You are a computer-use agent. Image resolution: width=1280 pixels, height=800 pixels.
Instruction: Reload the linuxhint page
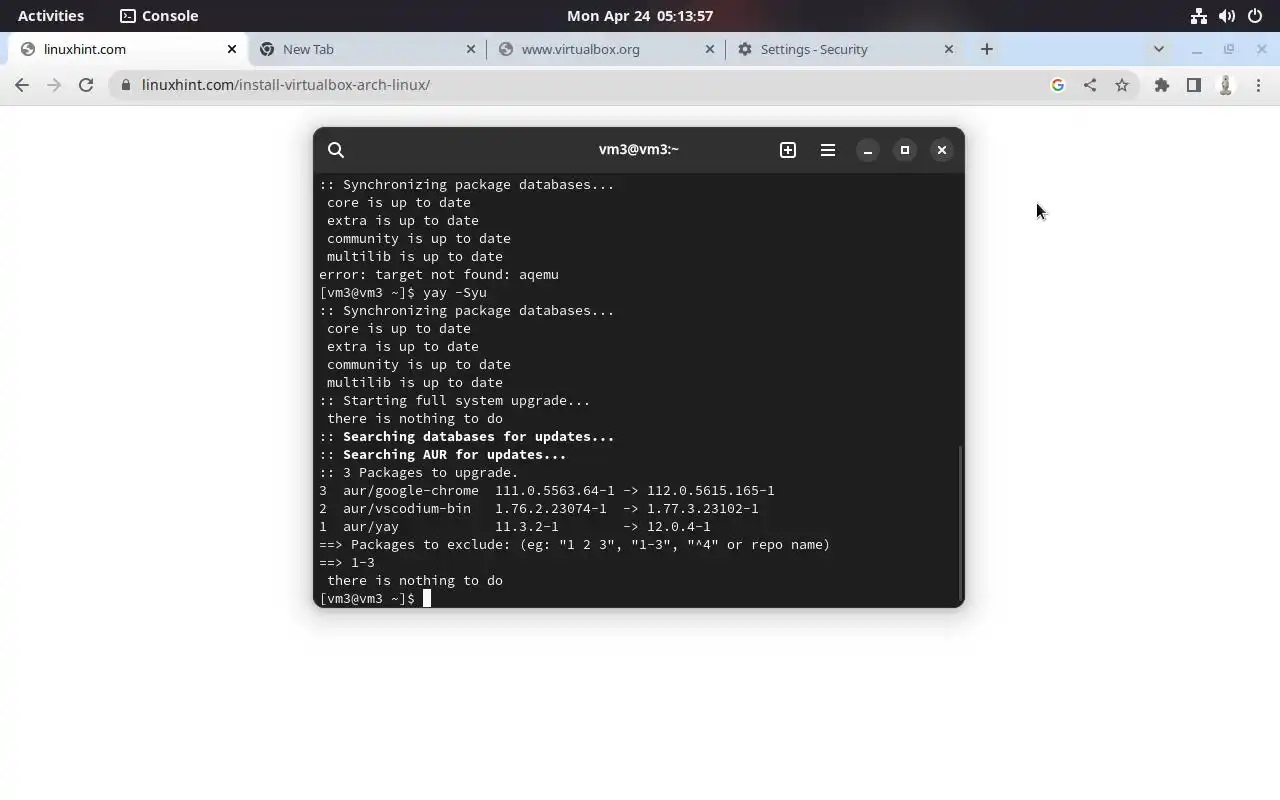86,85
